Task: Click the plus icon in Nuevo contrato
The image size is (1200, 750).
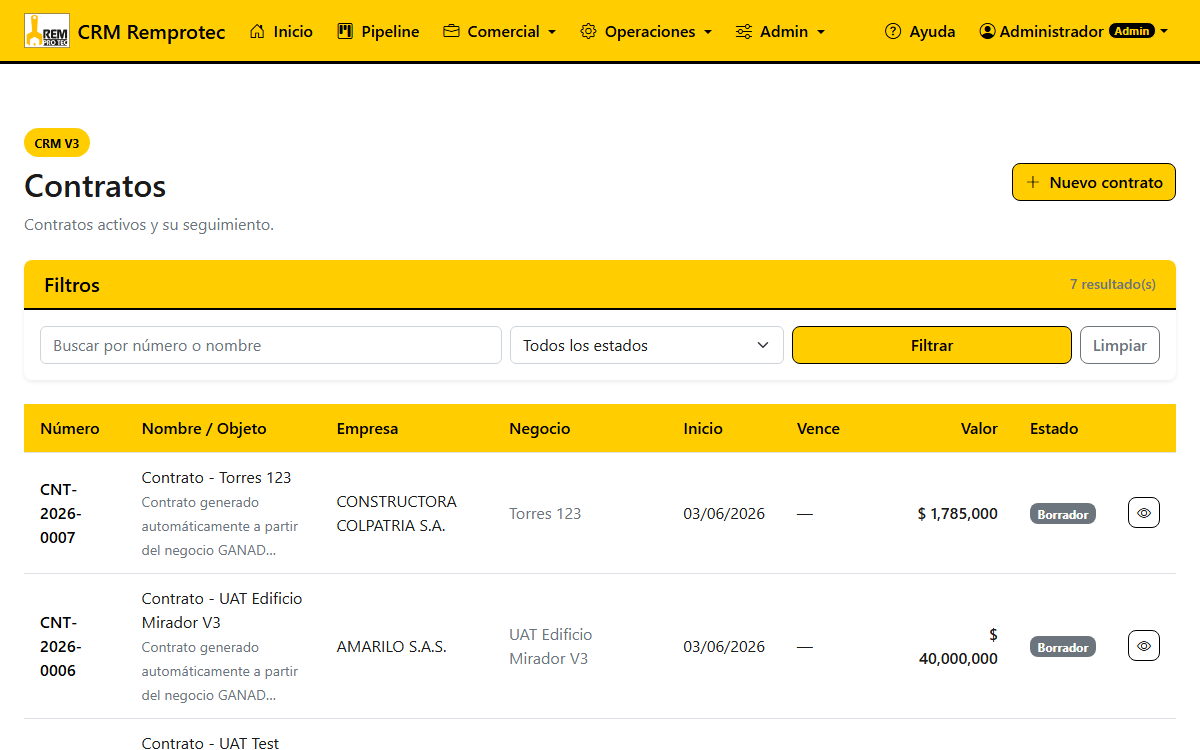Action: [1033, 182]
